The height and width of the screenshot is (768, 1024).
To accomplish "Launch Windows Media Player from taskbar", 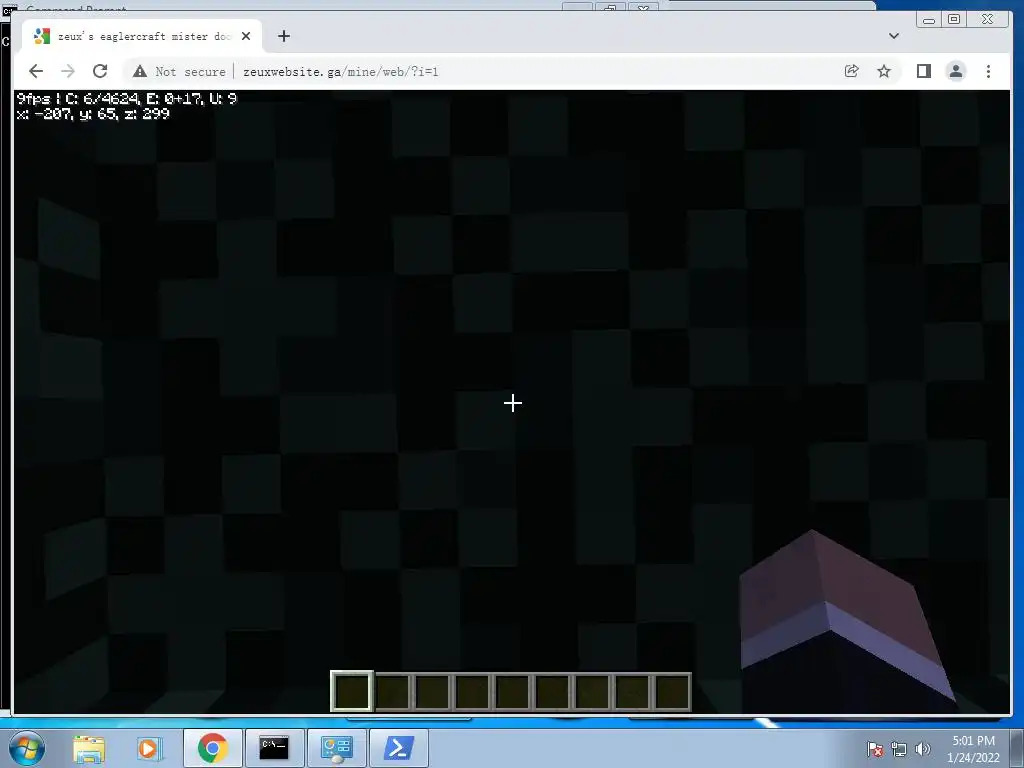I will (149, 748).
